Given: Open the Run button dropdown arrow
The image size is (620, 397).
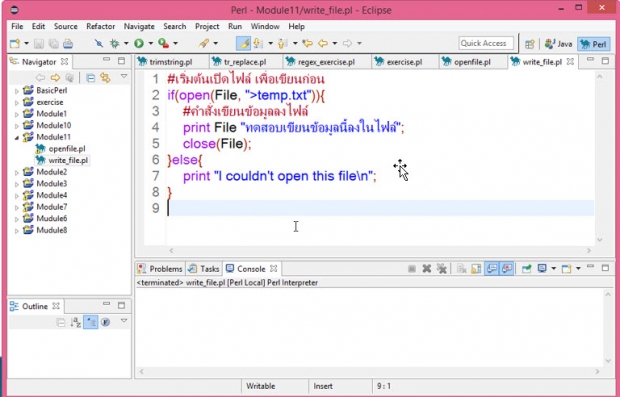Looking at the screenshot, I should (x=150, y=43).
